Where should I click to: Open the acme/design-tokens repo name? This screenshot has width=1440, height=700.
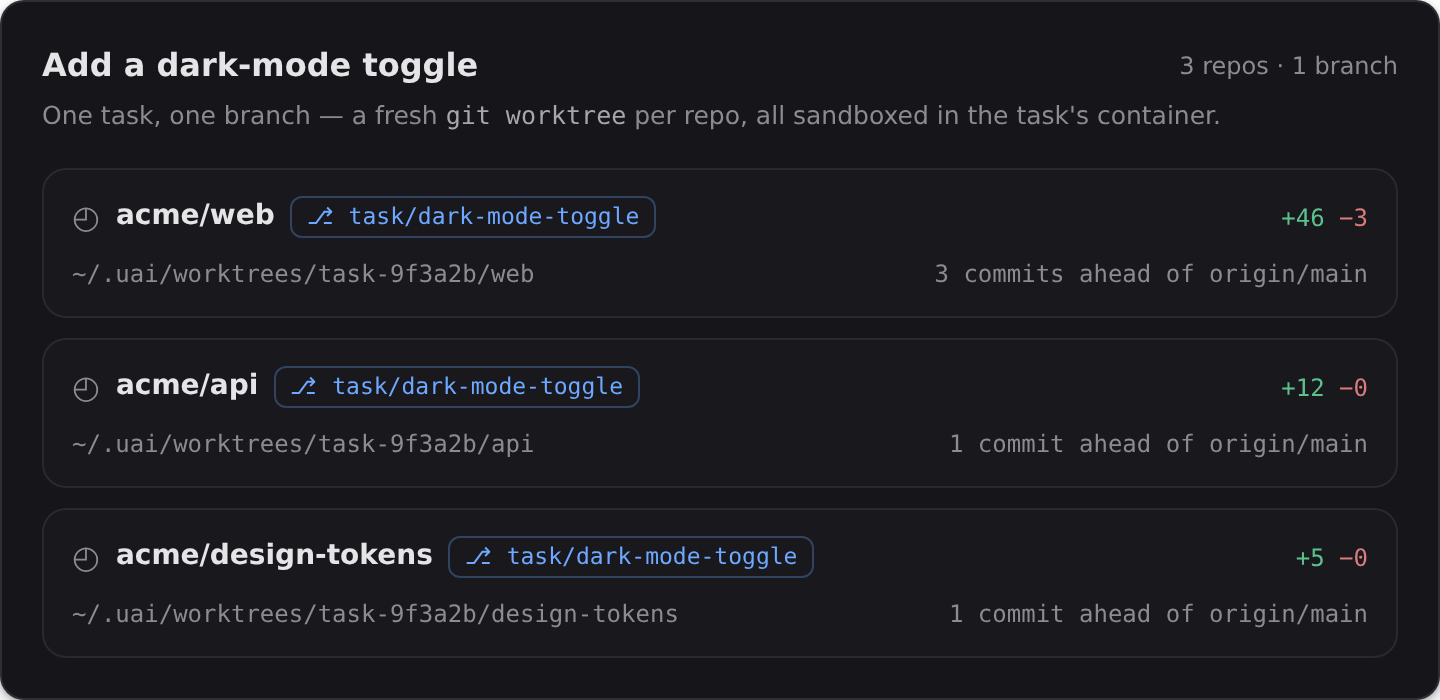(274, 555)
